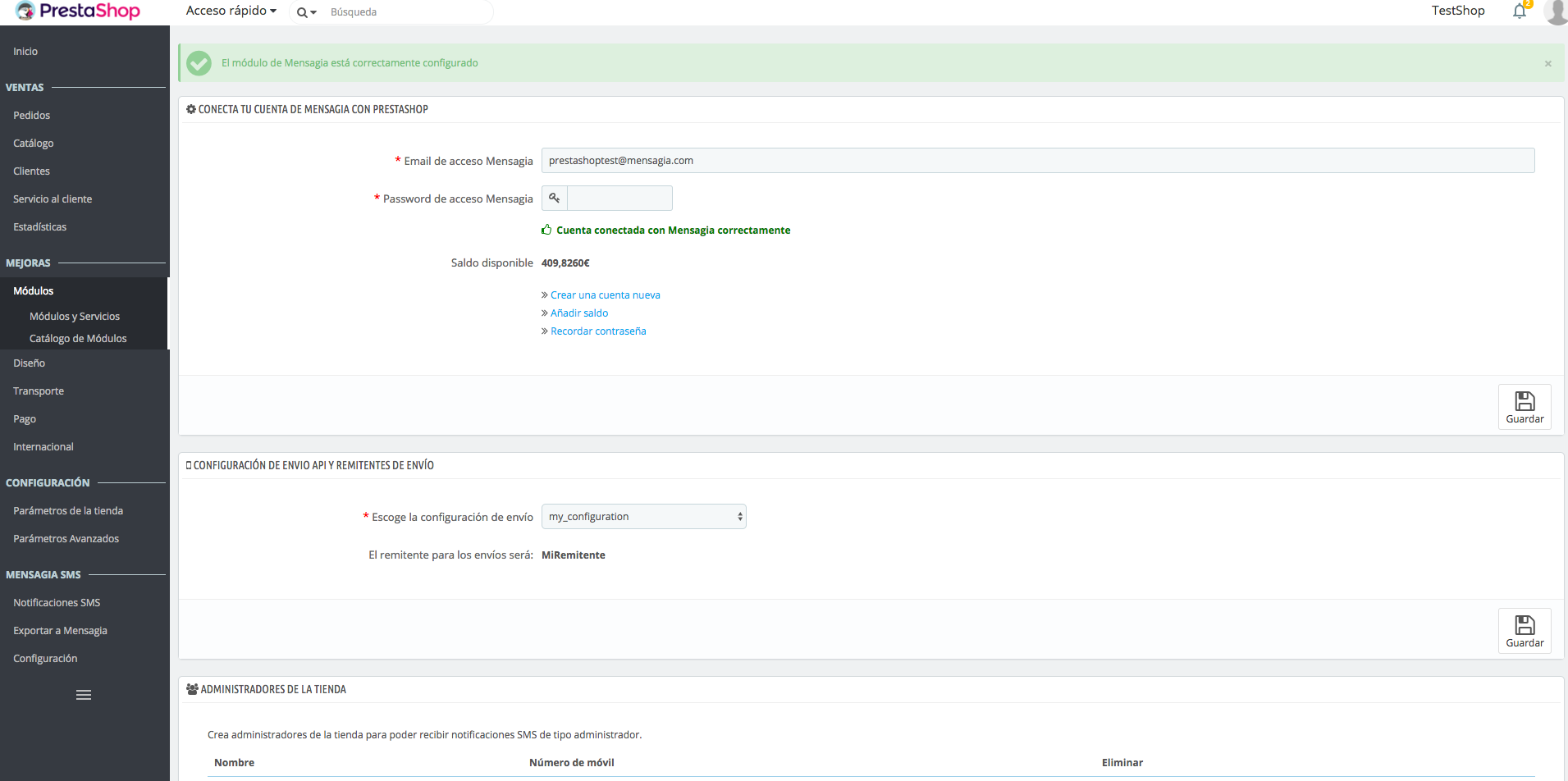Image resolution: width=1568 pixels, height=781 pixels.
Task: Click the PrestaShop logo icon
Action: point(25,11)
